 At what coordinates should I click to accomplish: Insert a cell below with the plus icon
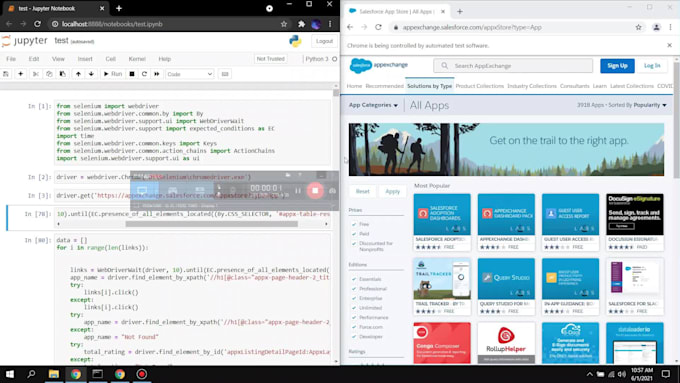20,74
